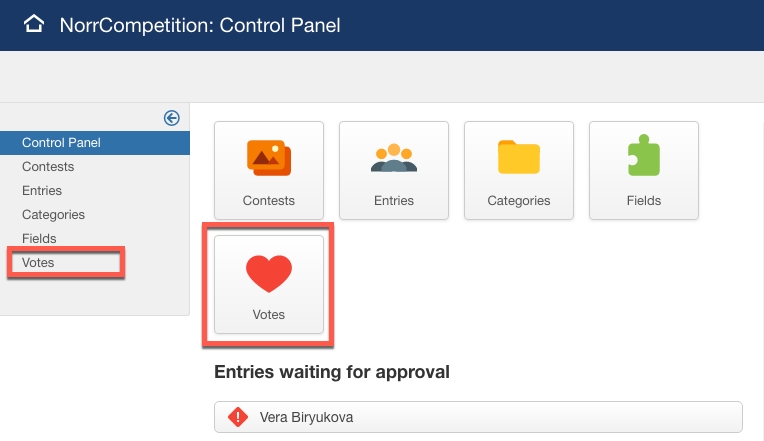This screenshot has height=441, width=764.
Task: Click the Contests label below the picture icon
Action: pos(269,201)
